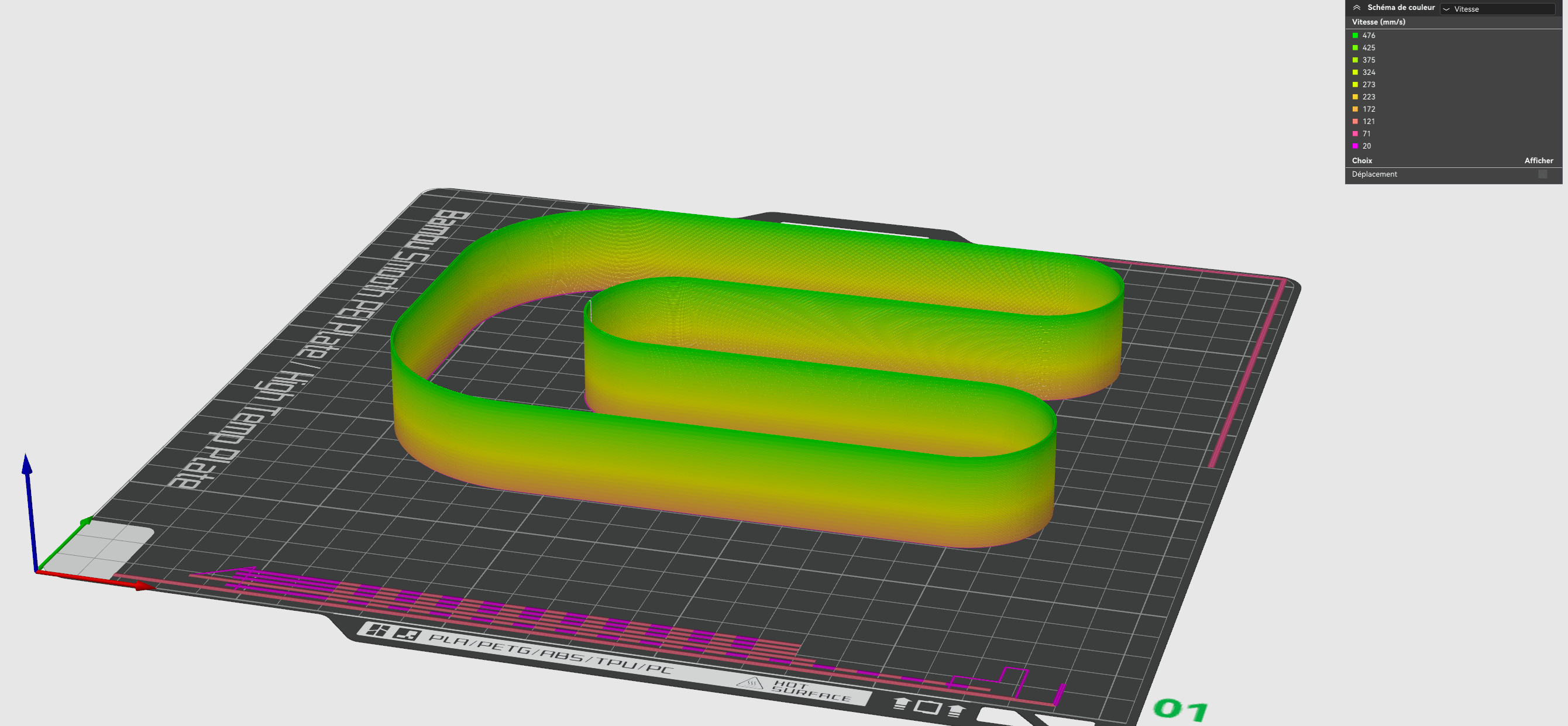
Task: Click the 324 mm/s yellow swatch
Action: (x=1355, y=72)
